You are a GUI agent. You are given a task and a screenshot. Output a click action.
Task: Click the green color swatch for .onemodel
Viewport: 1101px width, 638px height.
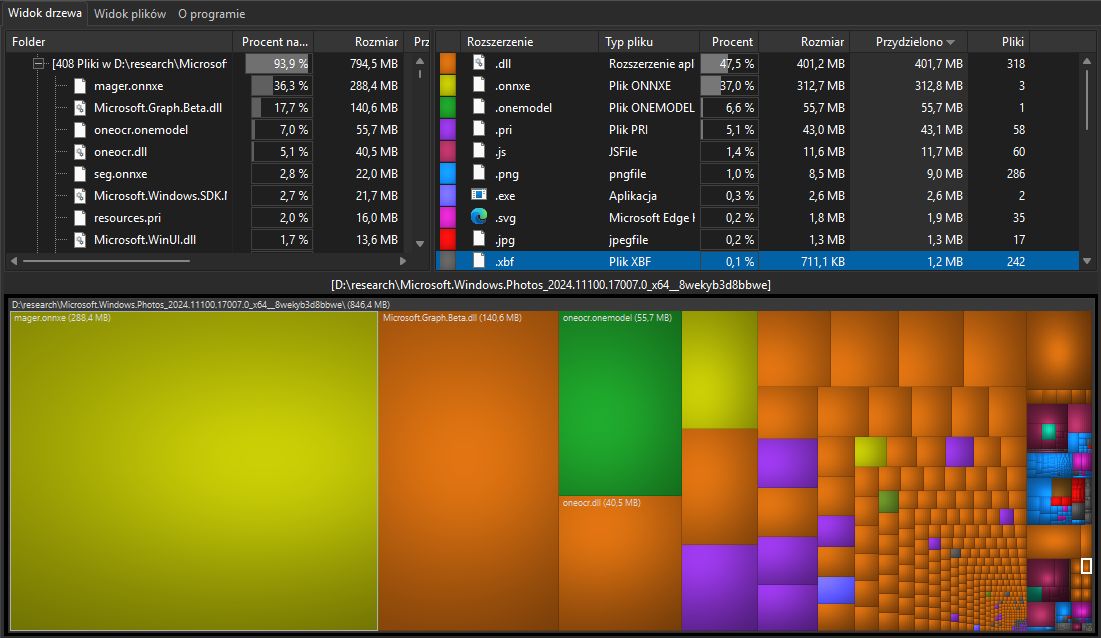tap(447, 107)
